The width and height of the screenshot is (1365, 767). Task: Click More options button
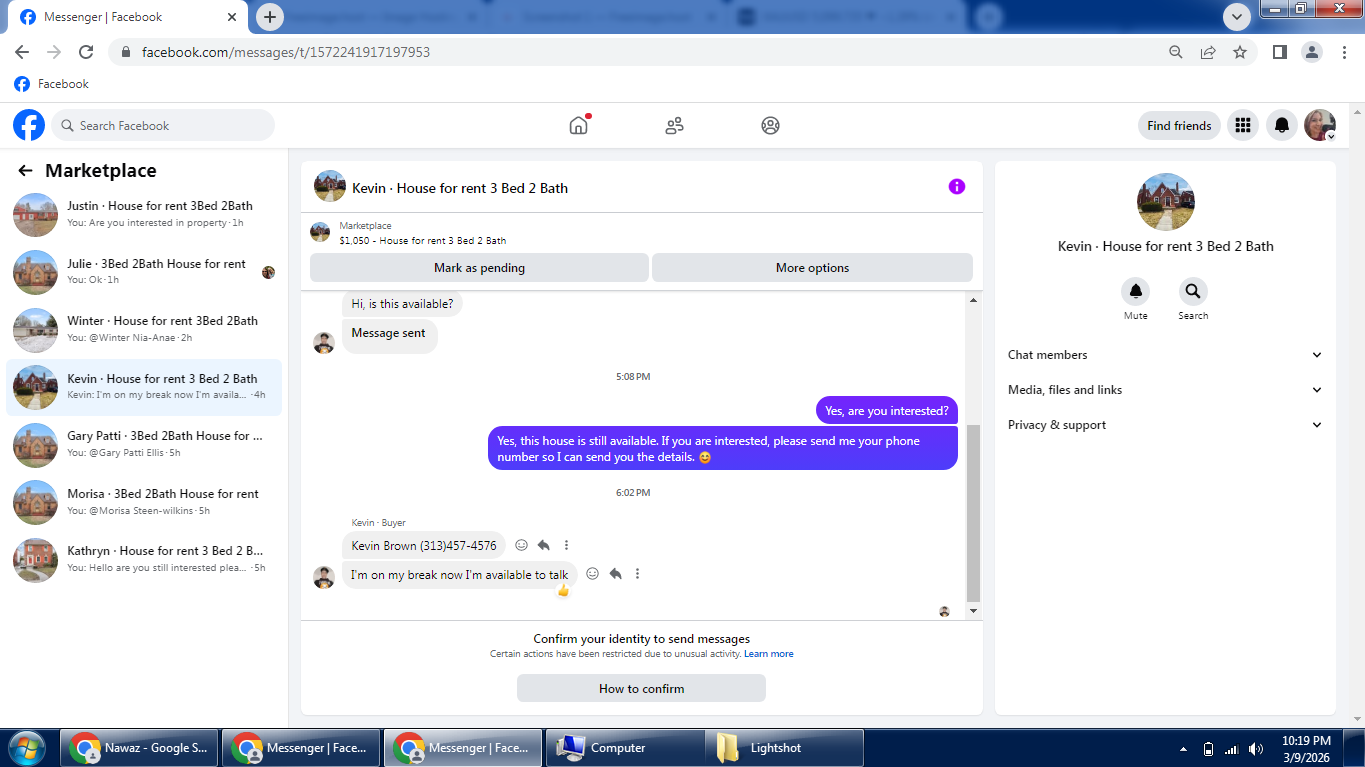tap(812, 267)
